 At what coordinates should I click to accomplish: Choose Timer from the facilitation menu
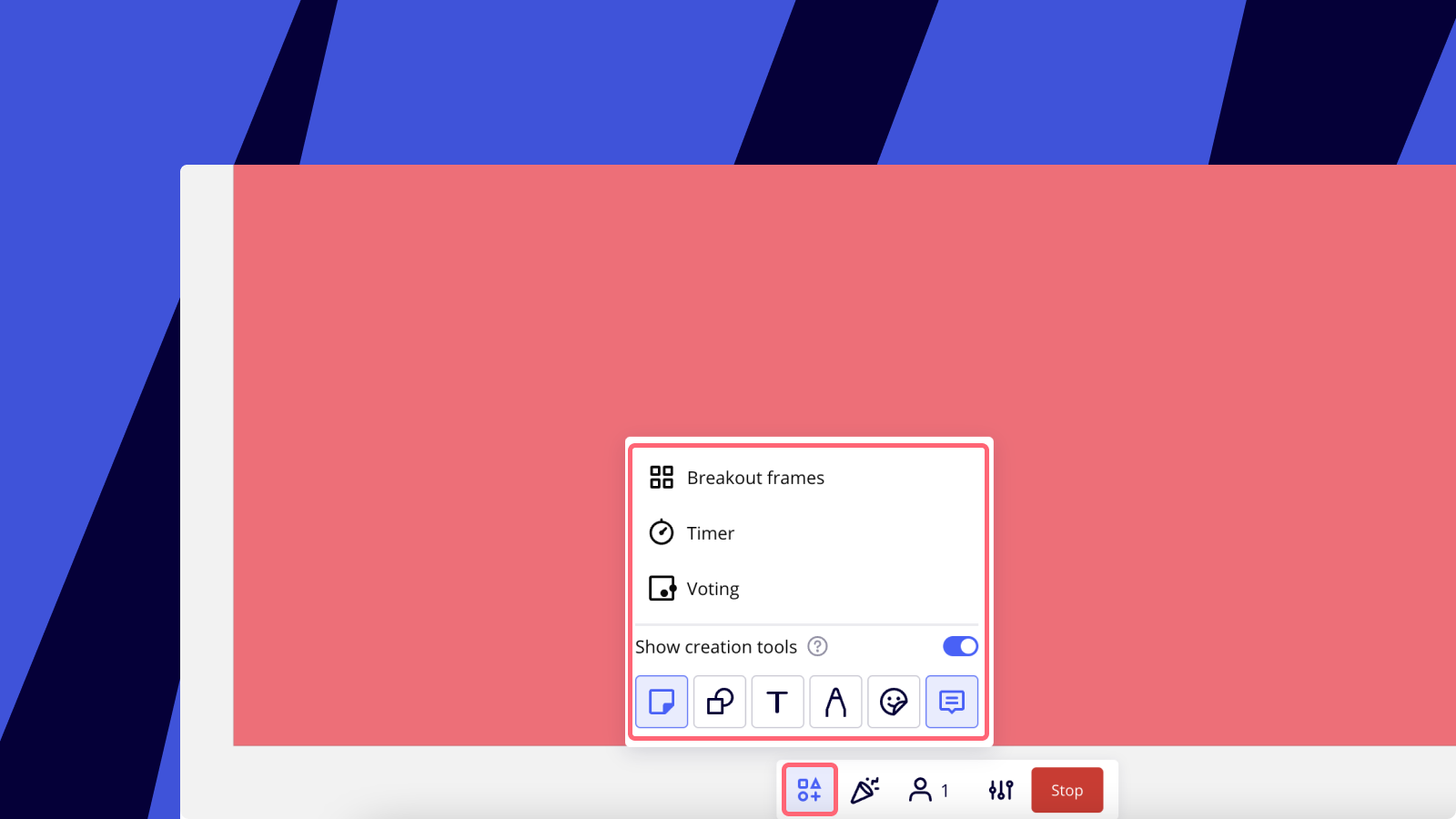(x=711, y=533)
